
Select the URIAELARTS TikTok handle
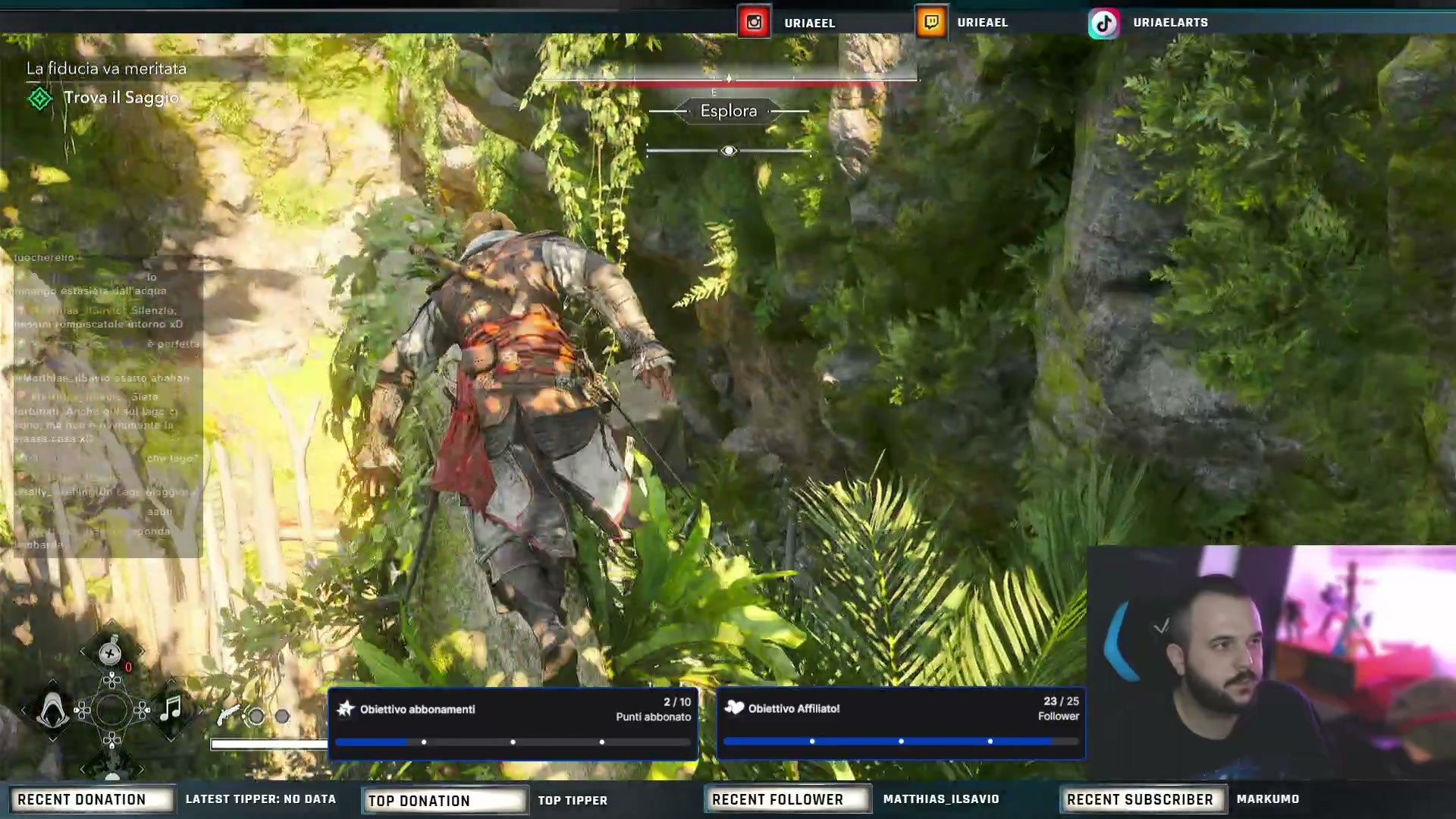[1171, 23]
